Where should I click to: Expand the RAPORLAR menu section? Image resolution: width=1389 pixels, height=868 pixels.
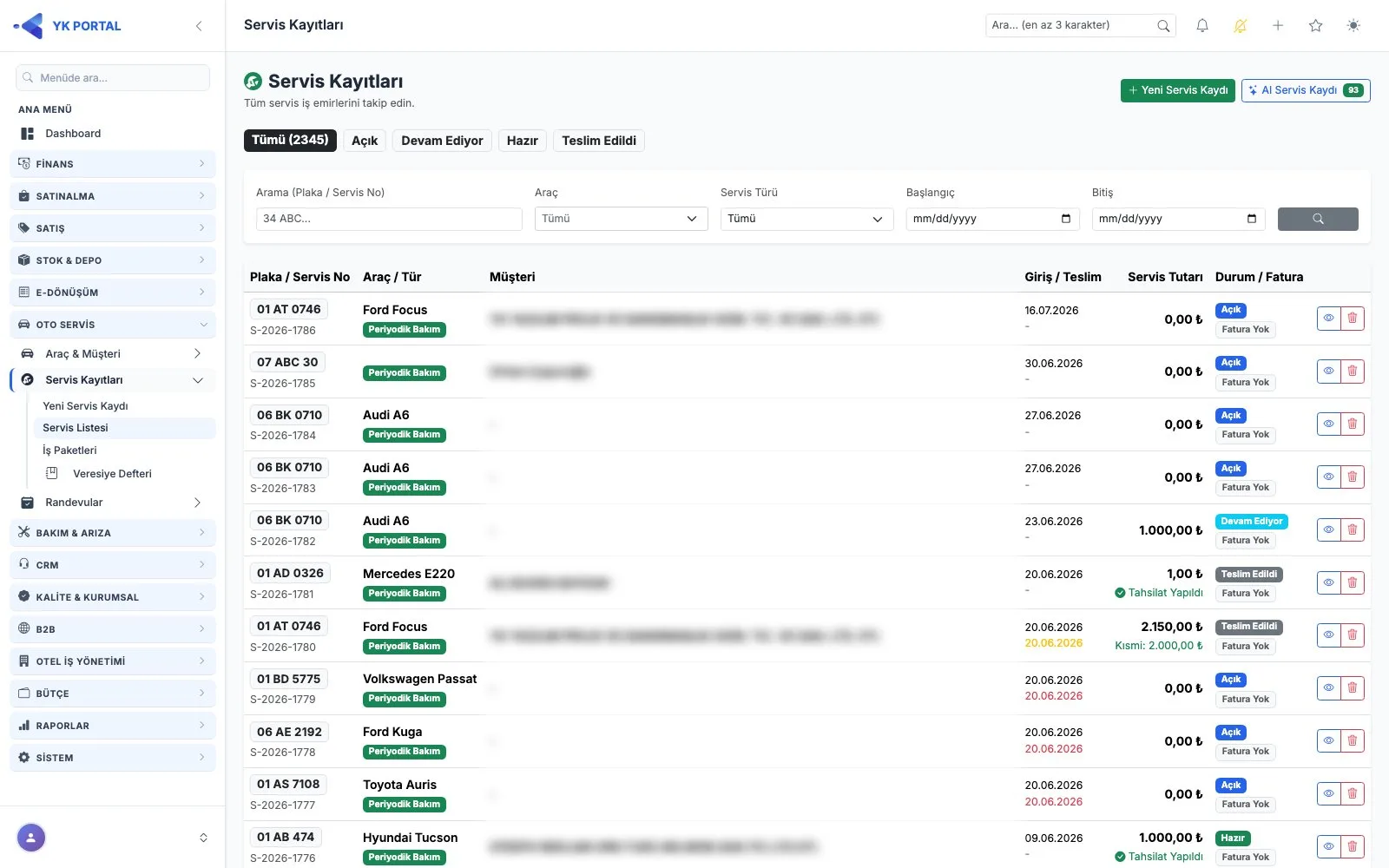coord(113,726)
